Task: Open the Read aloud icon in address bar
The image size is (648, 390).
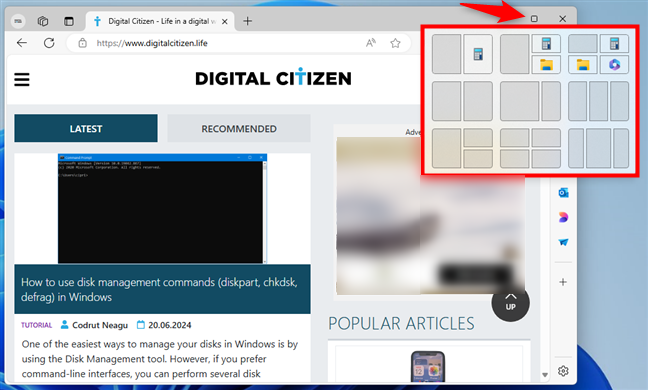Action: click(371, 43)
